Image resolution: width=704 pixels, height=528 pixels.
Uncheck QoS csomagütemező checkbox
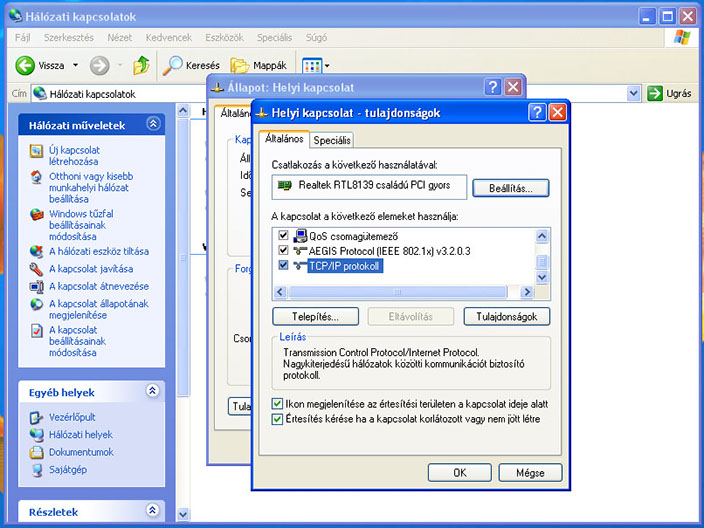pyautogui.click(x=283, y=235)
